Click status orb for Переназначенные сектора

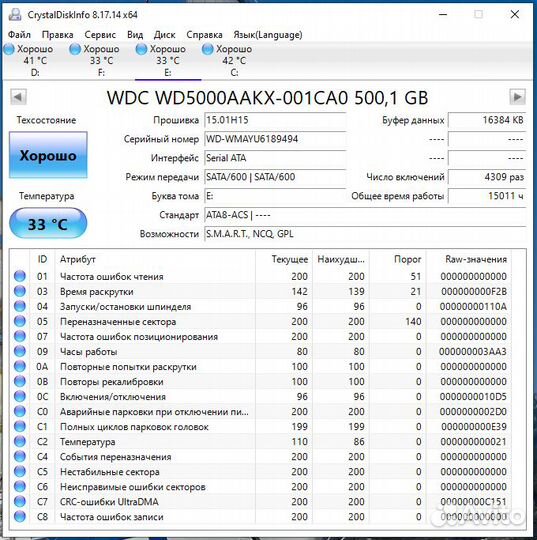point(20,321)
